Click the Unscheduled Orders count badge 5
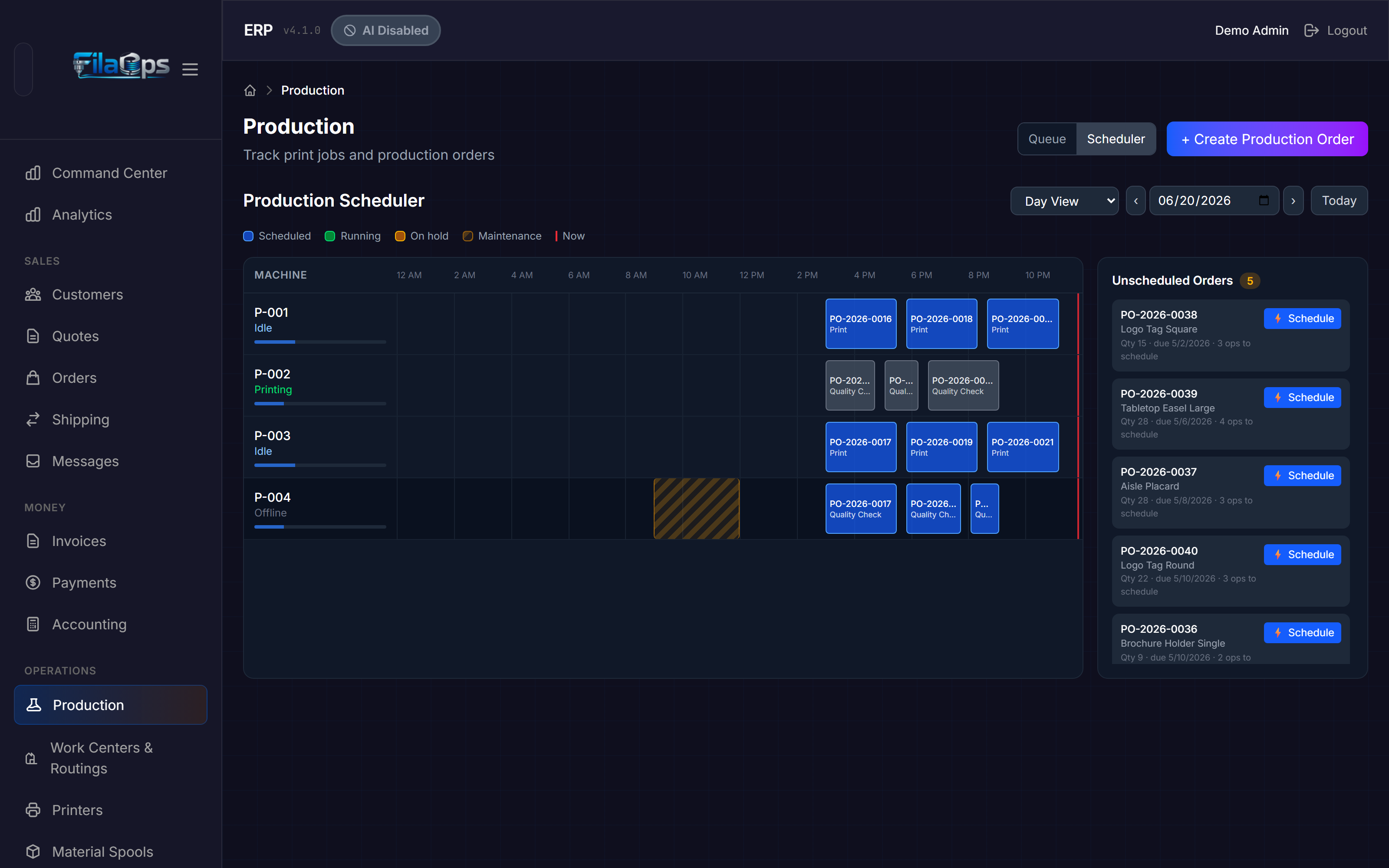 click(x=1250, y=281)
